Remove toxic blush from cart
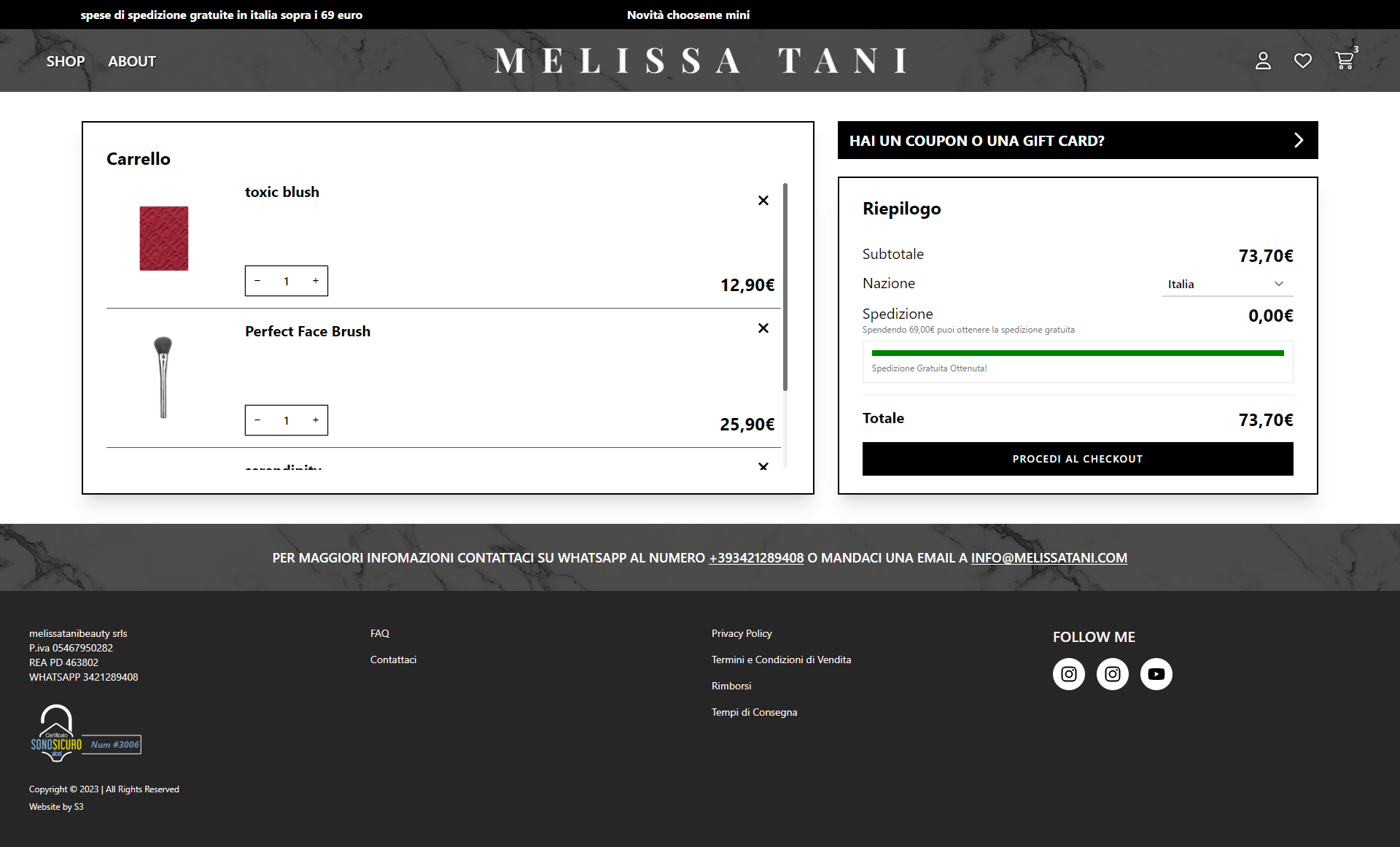1400x847 pixels. [763, 201]
